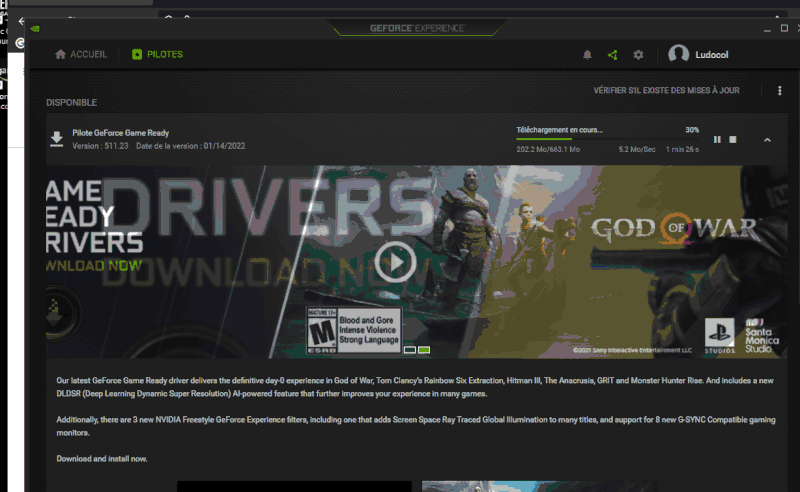Minimize the GeForce Experience window
The height and width of the screenshot is (492, 800).
tap(767, 29)
